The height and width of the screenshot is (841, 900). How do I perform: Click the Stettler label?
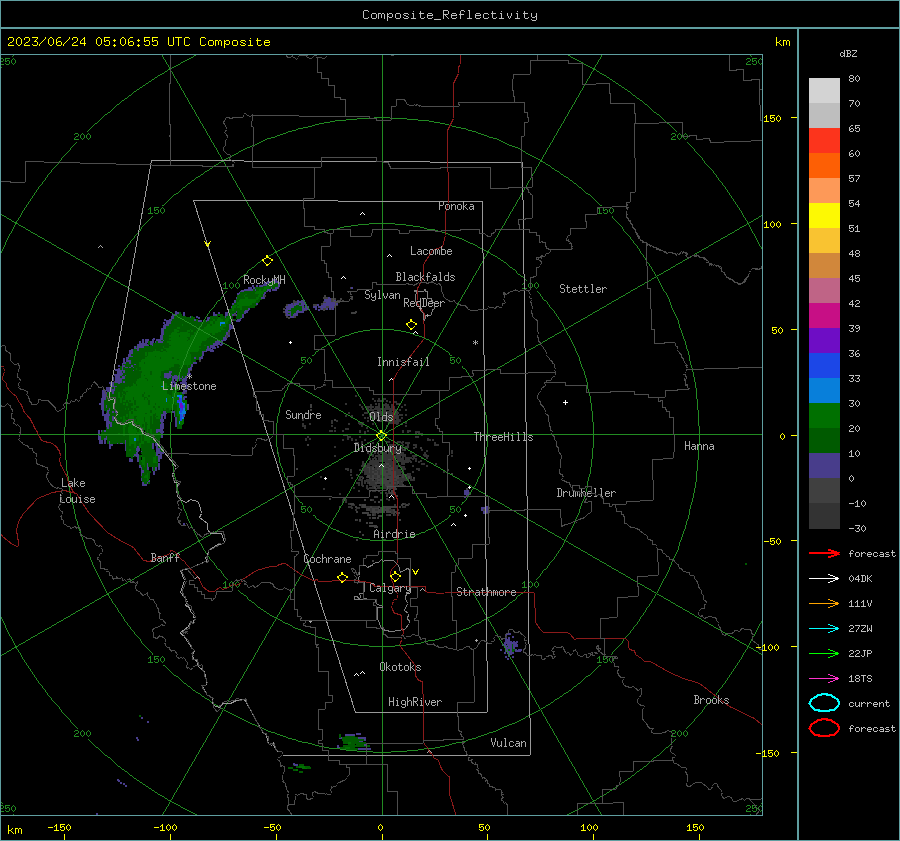pos(583,289)
